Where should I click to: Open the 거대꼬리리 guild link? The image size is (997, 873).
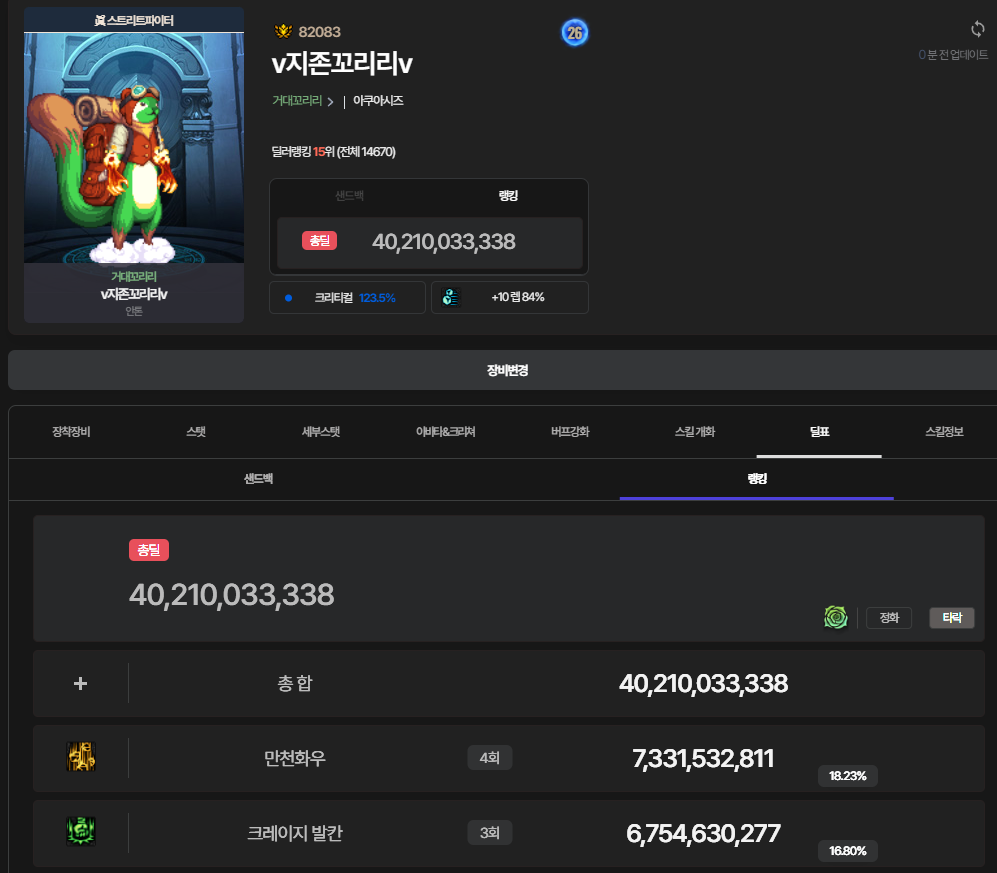[296, 101]
